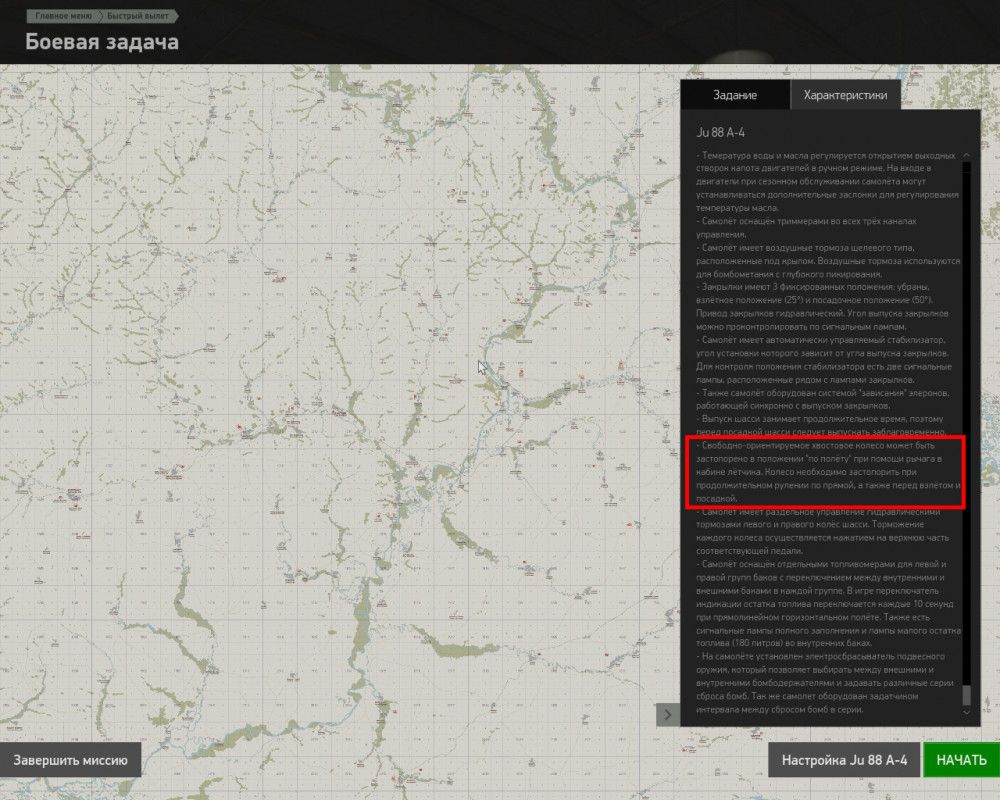Click the grey scrollbar thumb in the briefing
Image resolution: width=1000 pixels, height=800 pixels.
[x=966, y=695]
